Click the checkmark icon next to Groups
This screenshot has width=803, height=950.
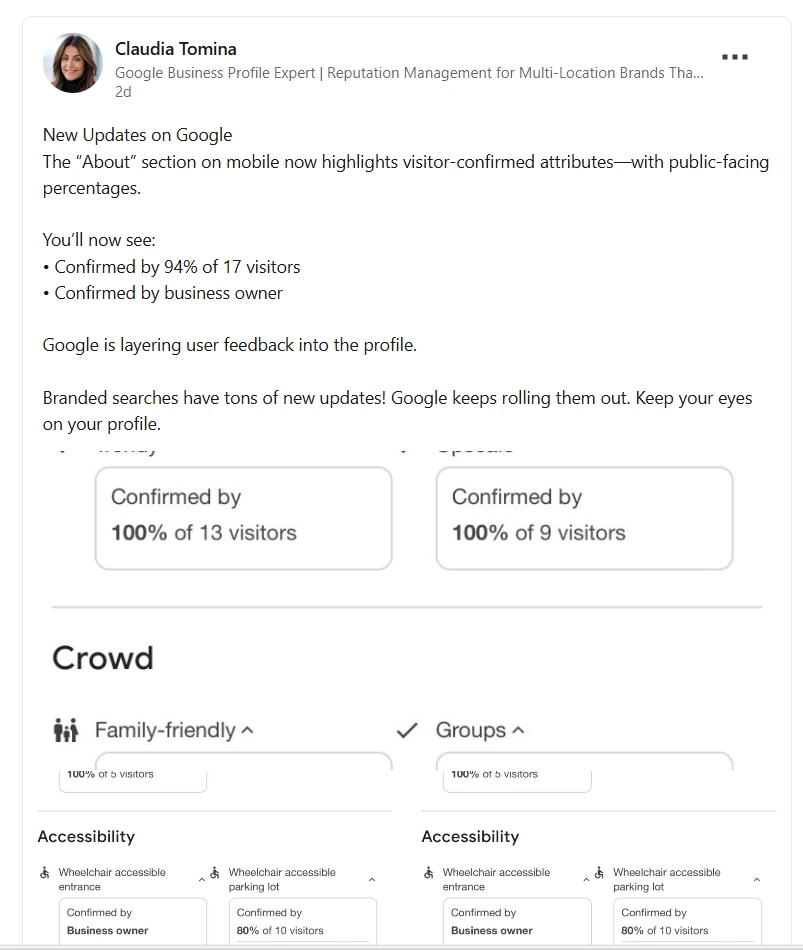407,731
